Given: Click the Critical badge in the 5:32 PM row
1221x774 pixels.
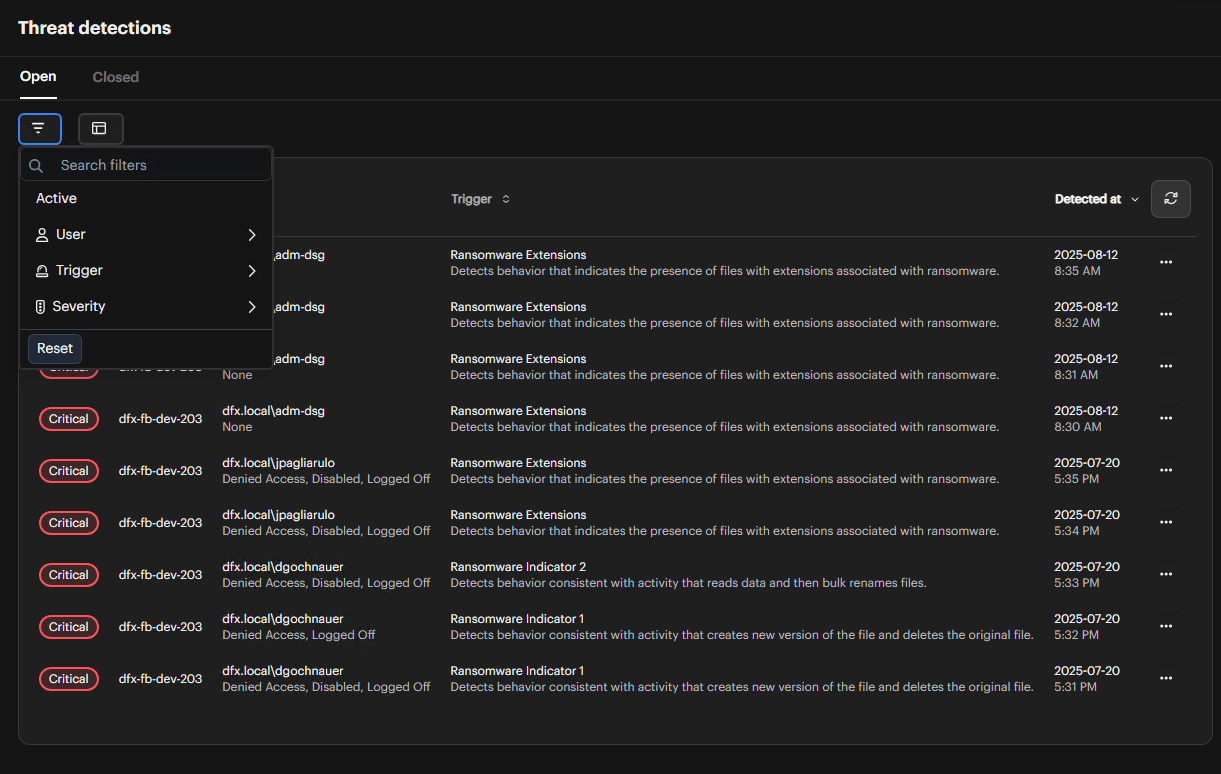Looking at the screenshot, I should pyautogui.click(x=69, y=627).
